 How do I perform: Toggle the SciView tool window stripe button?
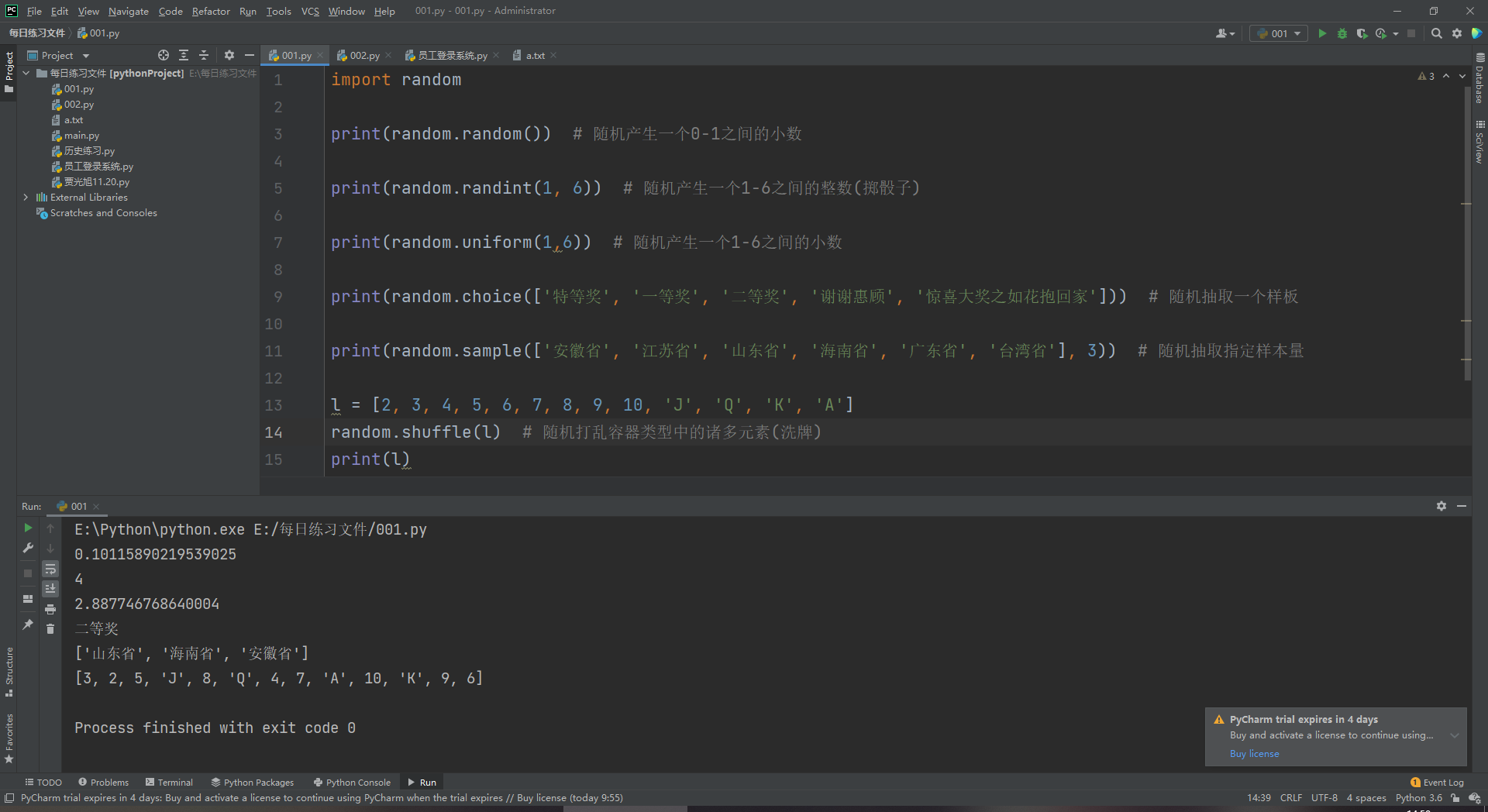click(x=1479, y=141)
